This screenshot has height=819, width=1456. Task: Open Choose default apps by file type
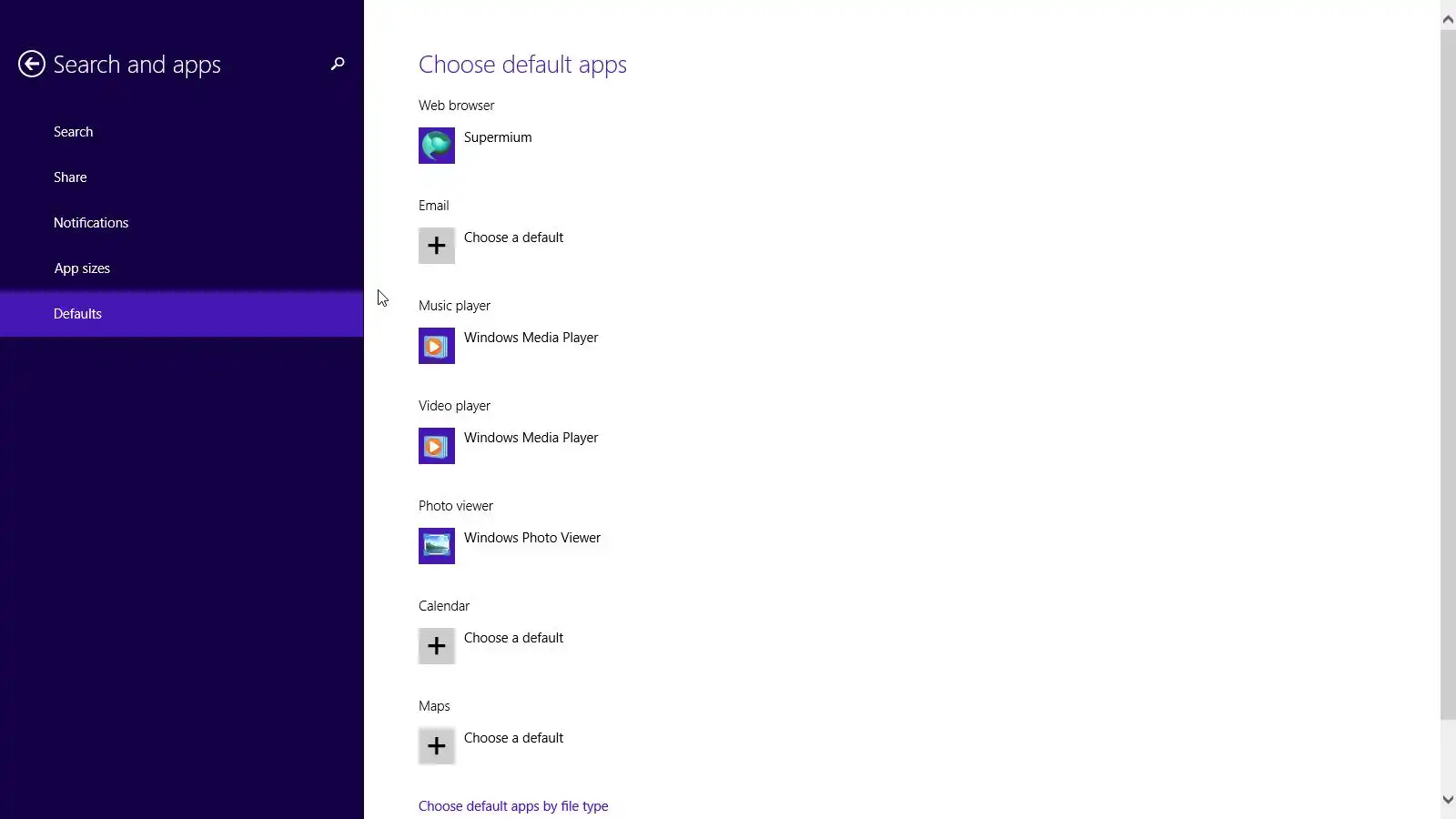click(x=513, y=806)
